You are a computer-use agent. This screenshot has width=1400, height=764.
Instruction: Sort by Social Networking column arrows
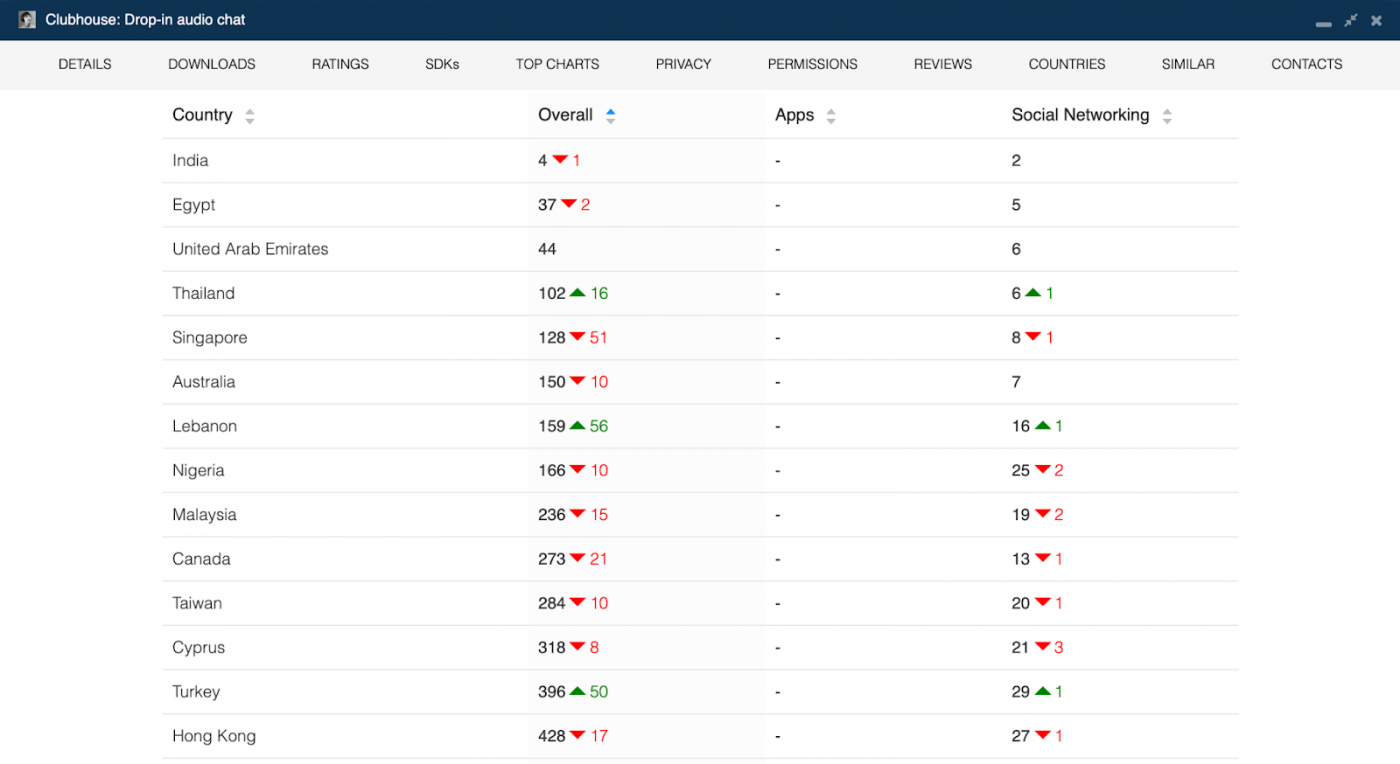pyautogui.click(x=1167, y=116)
